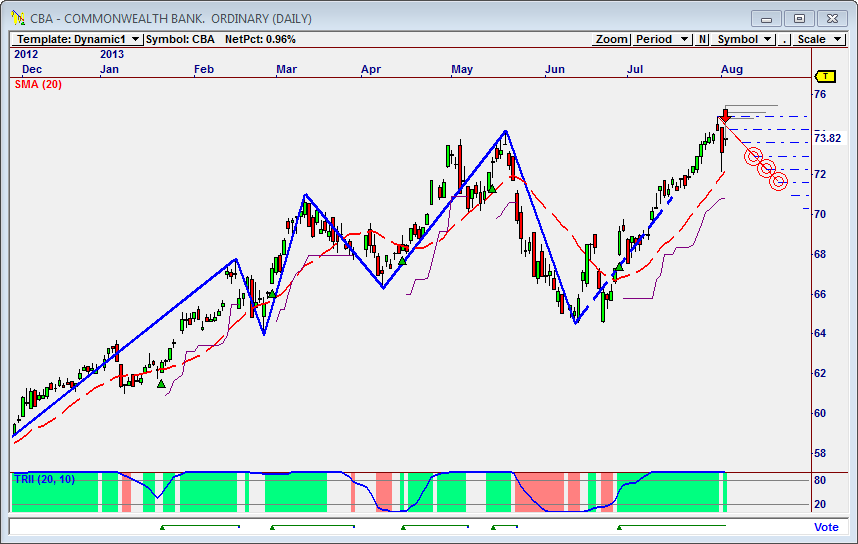
Task: Click the Jul month label
Action: [x=635, y=70]
